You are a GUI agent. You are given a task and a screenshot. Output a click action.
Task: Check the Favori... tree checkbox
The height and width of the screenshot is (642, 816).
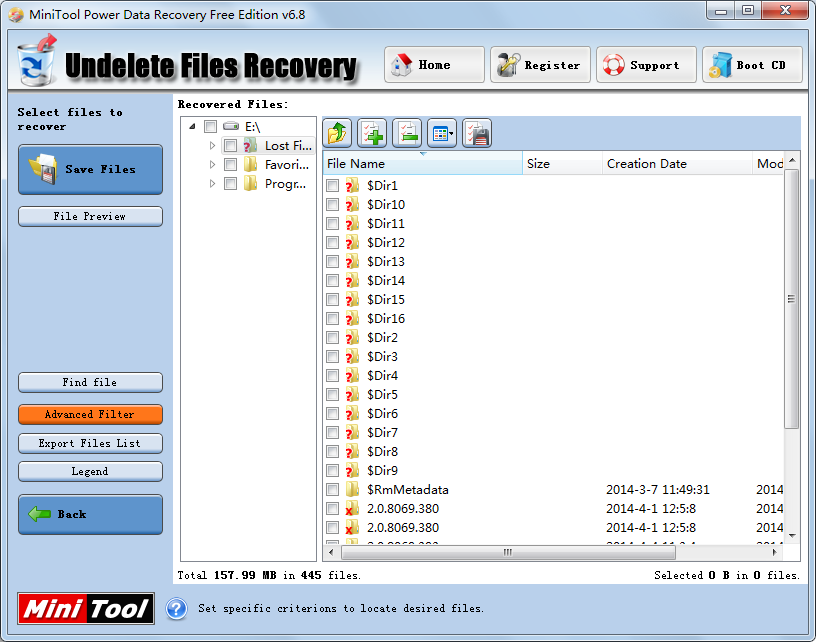tap(231, 165)
